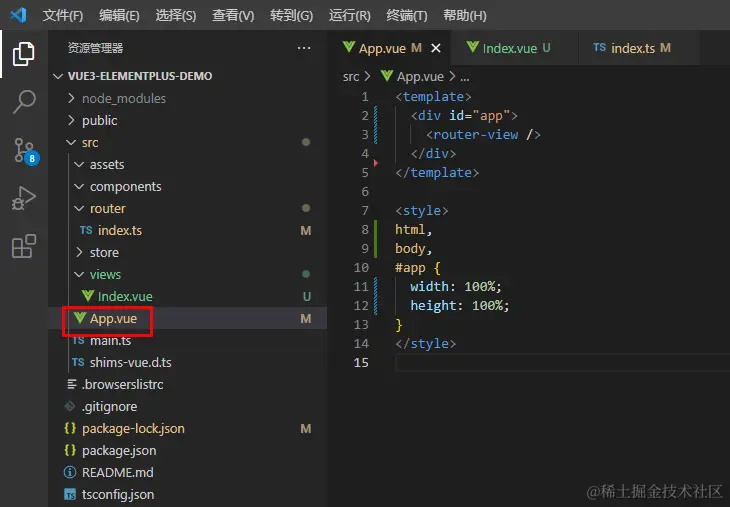
Task: Click 'height: 100%;' code on line 12
Action: tap(460, 305)
